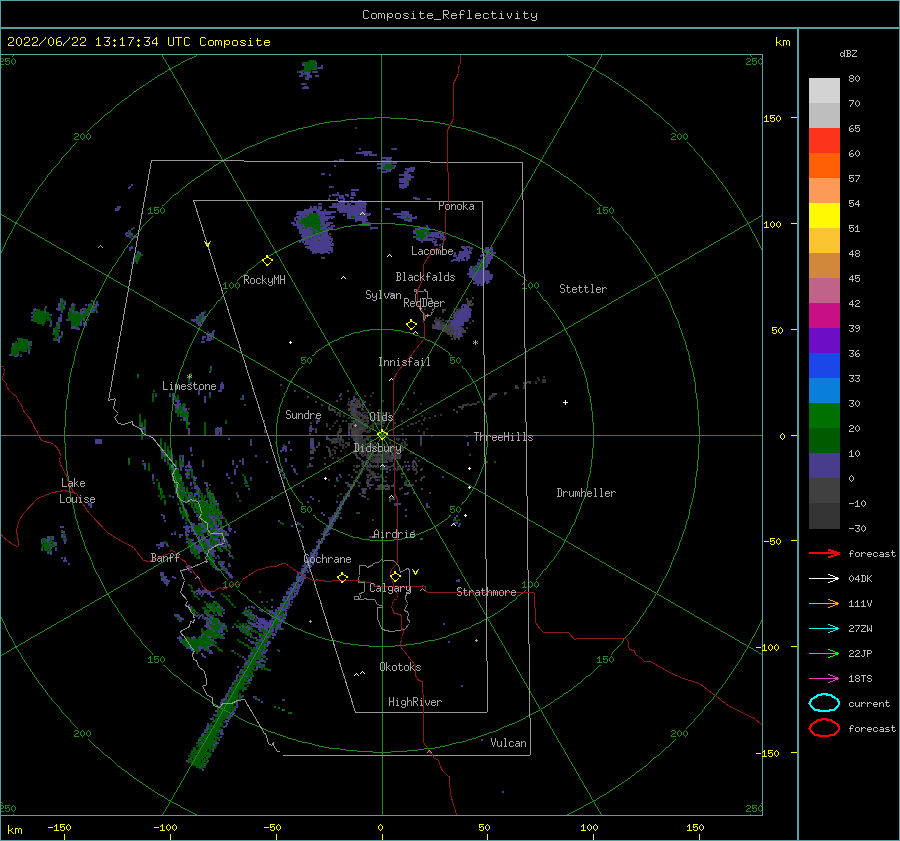This screenshot has width=900, height=841.
Task: Pick the light gray 70-80 dBZ swatch
Action: point(824,91)
